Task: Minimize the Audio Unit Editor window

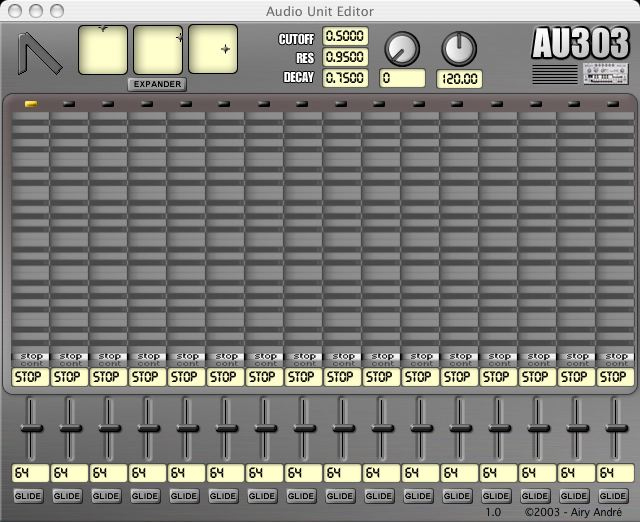Action: pos(36,11)
